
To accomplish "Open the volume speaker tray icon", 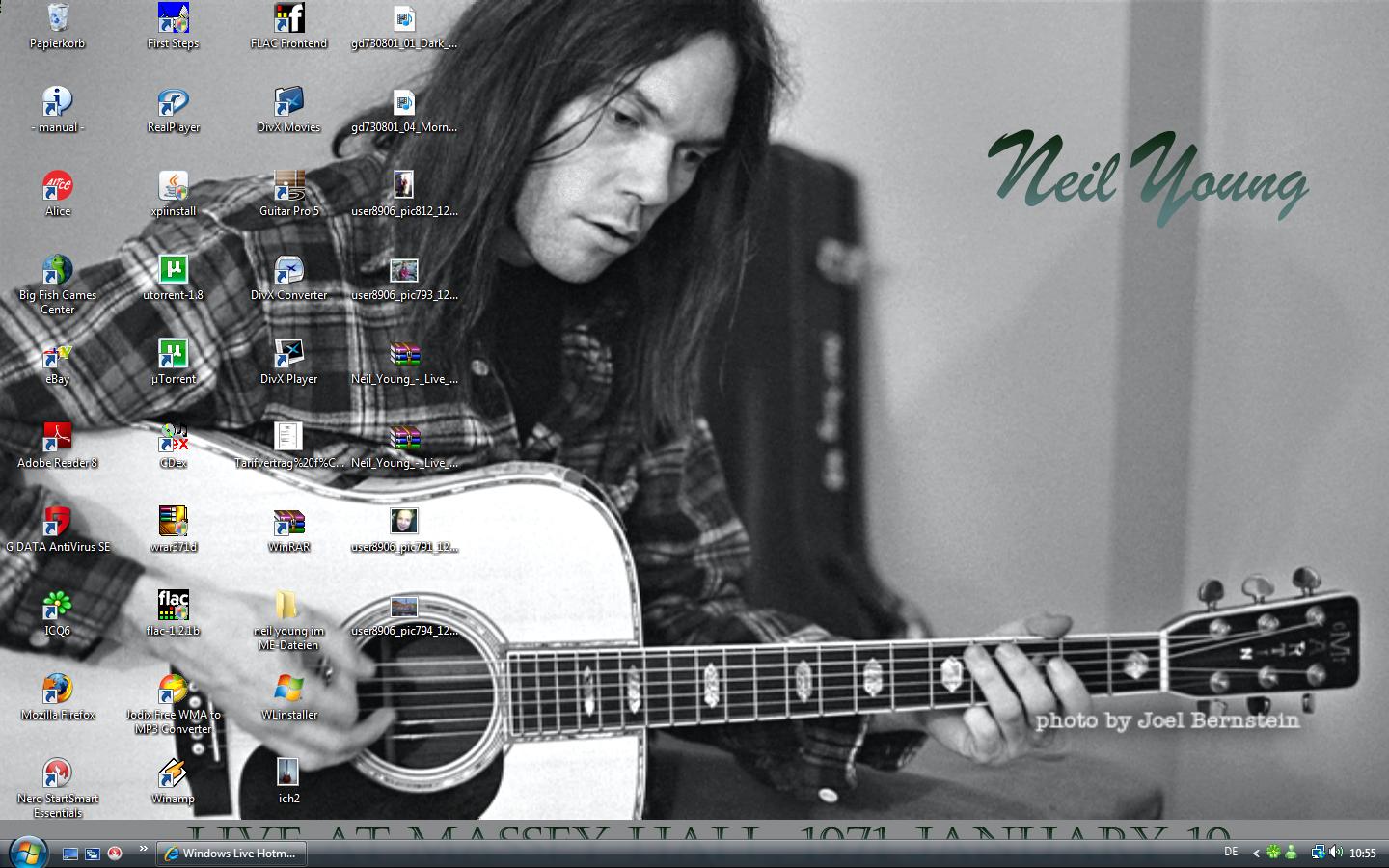I will pyautogui.click(x=1336, y=853).
